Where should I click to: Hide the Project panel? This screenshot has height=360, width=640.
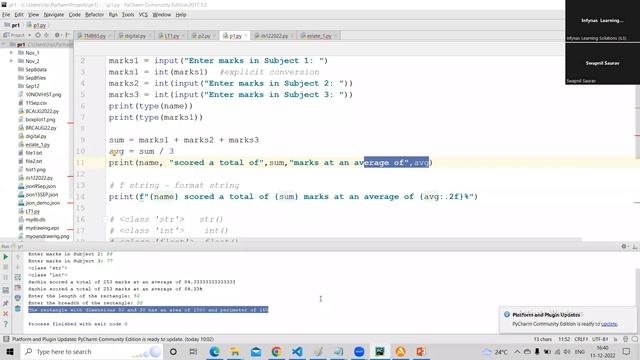click(68, 35)
